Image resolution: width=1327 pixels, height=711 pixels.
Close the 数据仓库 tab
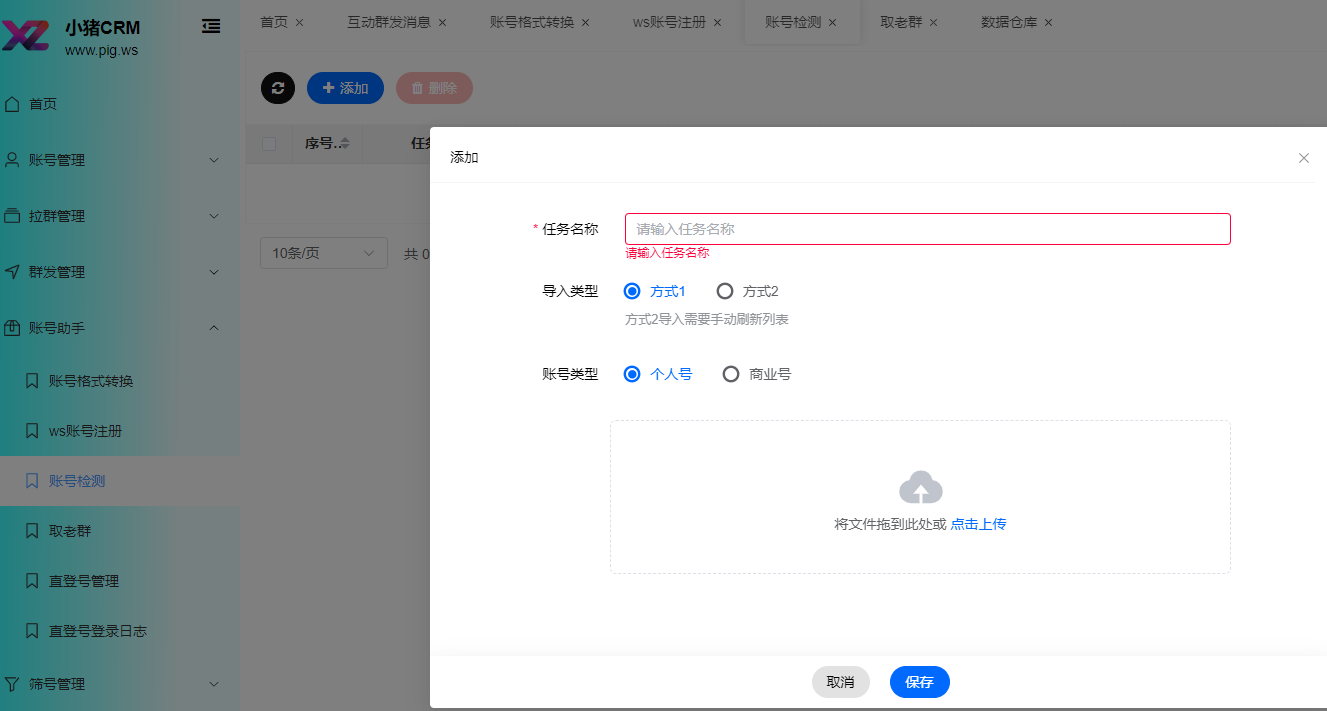[1049, 22]
